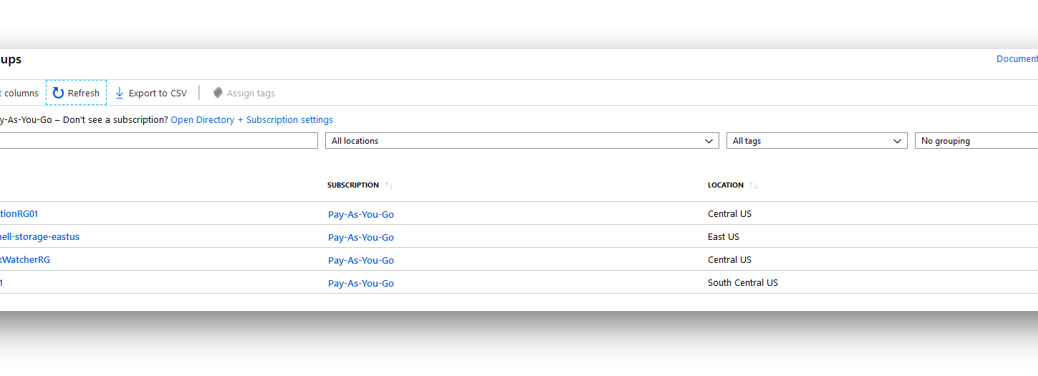
Task: Open the hell-storage-eastus resource group
Action: [40, 236]
